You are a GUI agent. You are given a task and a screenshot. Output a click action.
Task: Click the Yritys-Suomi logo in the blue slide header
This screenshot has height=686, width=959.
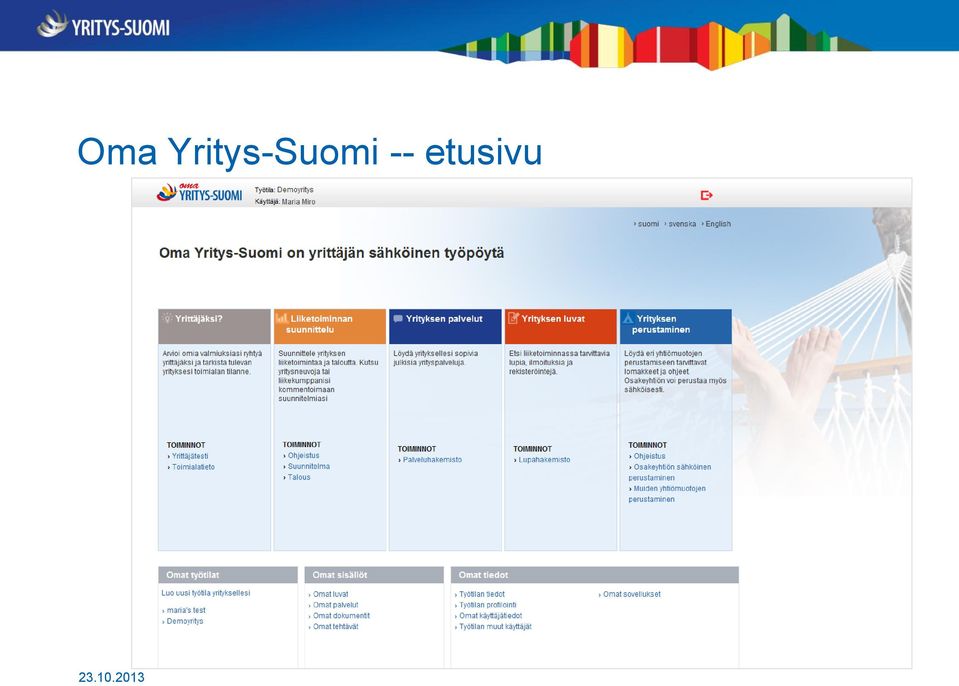point(103,24)
